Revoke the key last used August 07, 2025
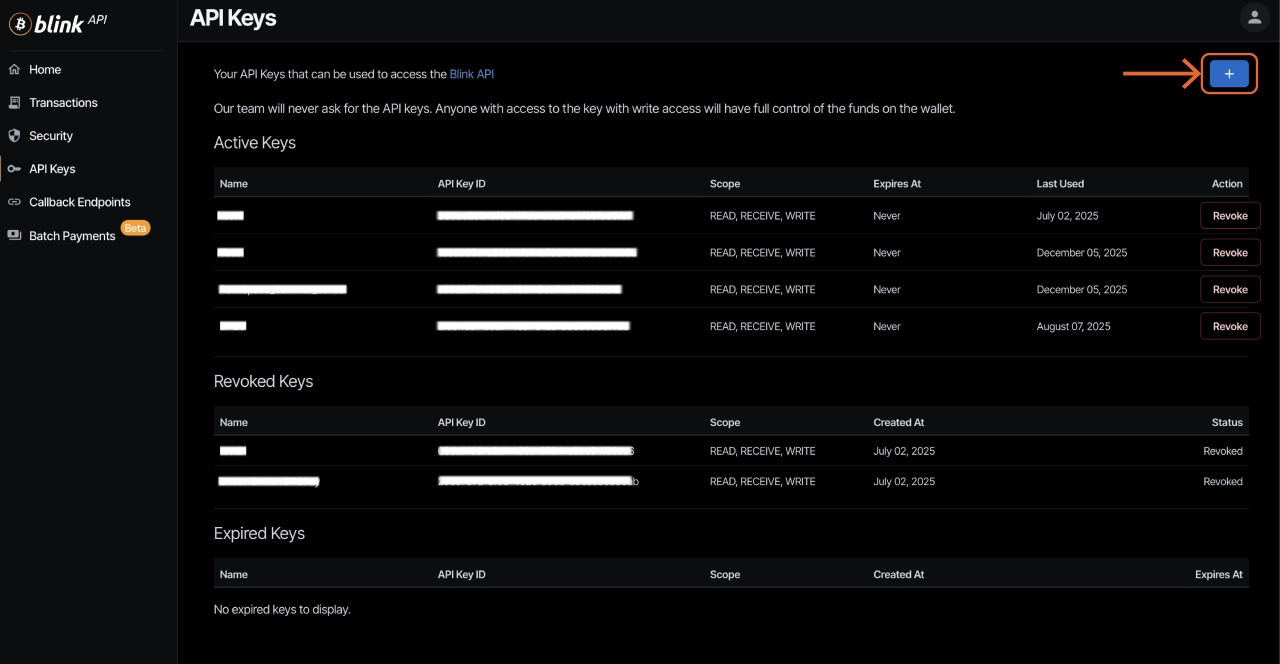The height and width of the screenshot is (664, 1280). [1229, 326]
